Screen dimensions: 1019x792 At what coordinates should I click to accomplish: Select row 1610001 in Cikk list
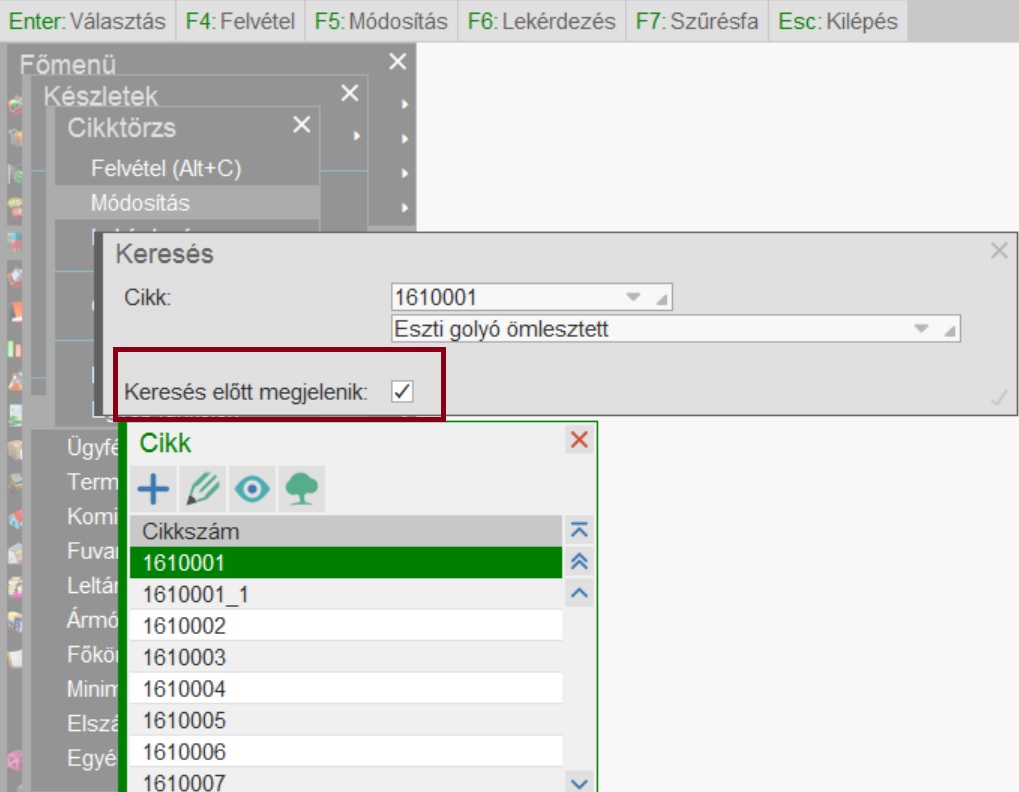[x=346, y=562]
